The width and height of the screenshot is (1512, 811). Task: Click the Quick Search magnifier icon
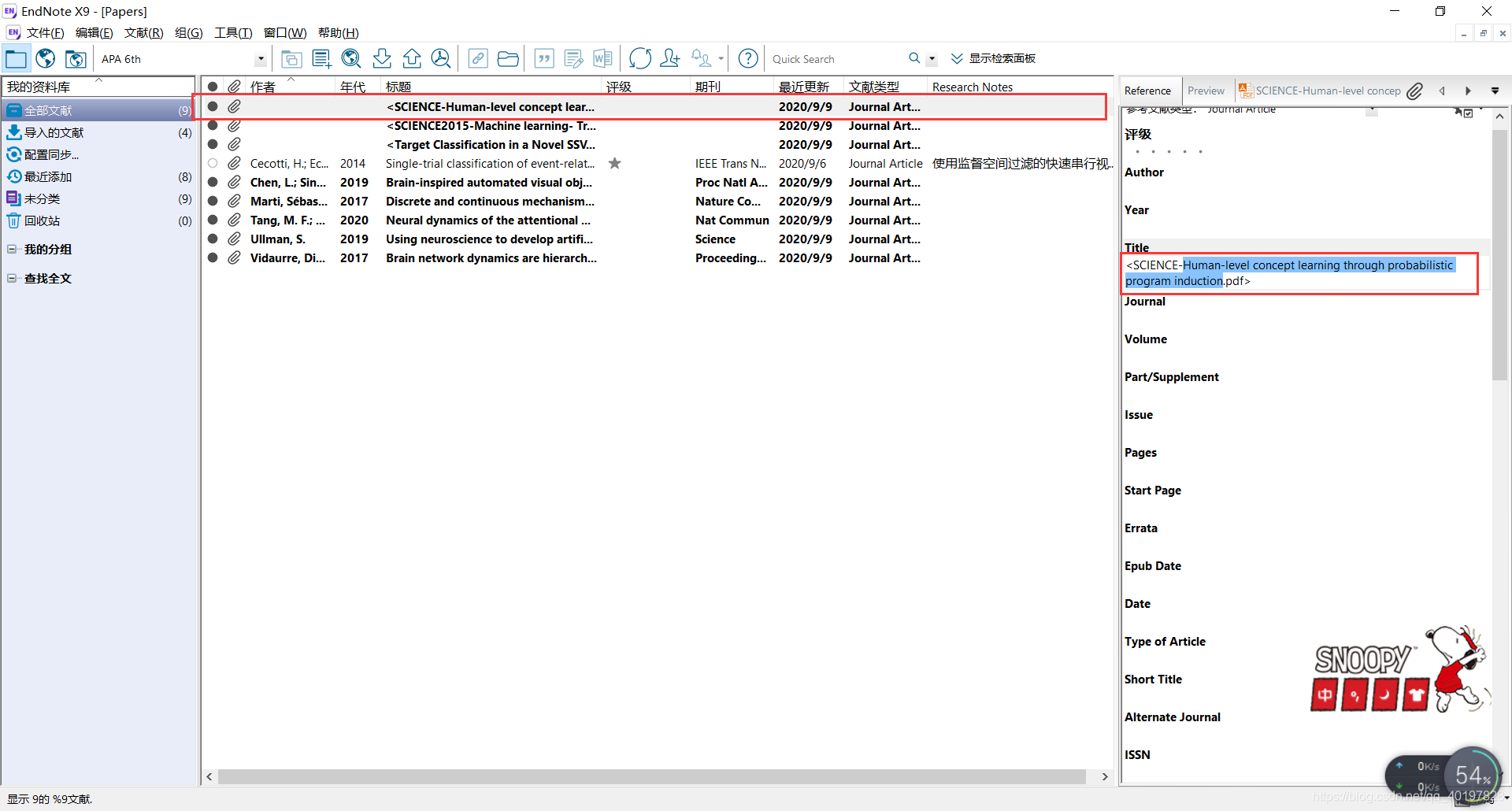click(x=914, y=58)
